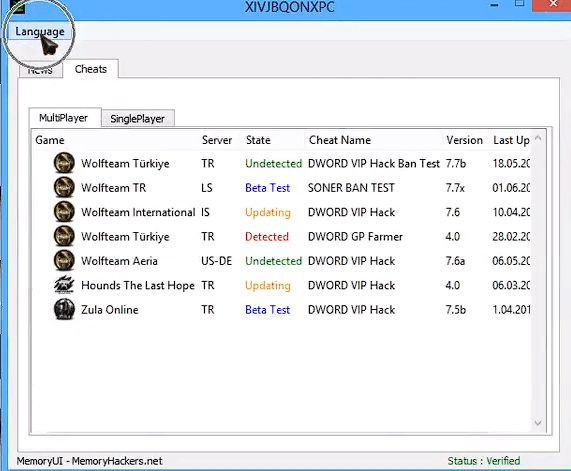
Task: Switch to the Cheats tab
Action: [91, 69]
